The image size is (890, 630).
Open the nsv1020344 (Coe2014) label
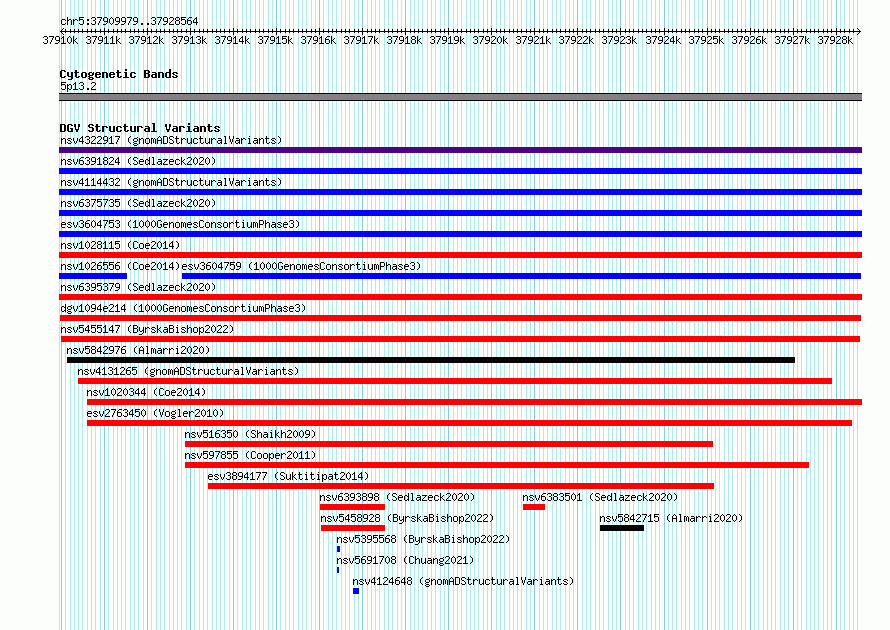[146, 392]
